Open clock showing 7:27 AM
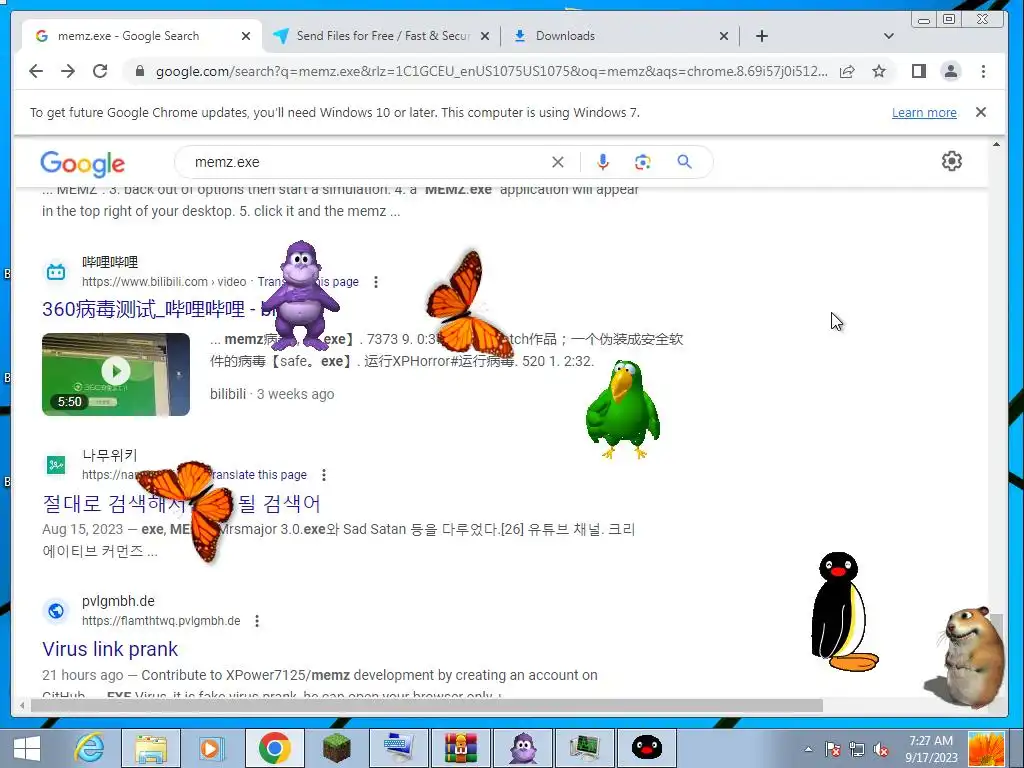 pyautogui.click(x=931, y=749)
